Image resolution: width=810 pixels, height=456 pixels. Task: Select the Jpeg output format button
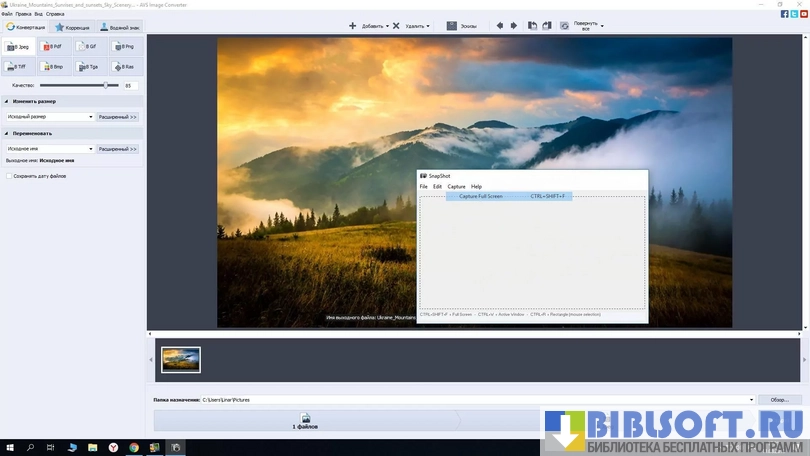click(x=20, y=47)
